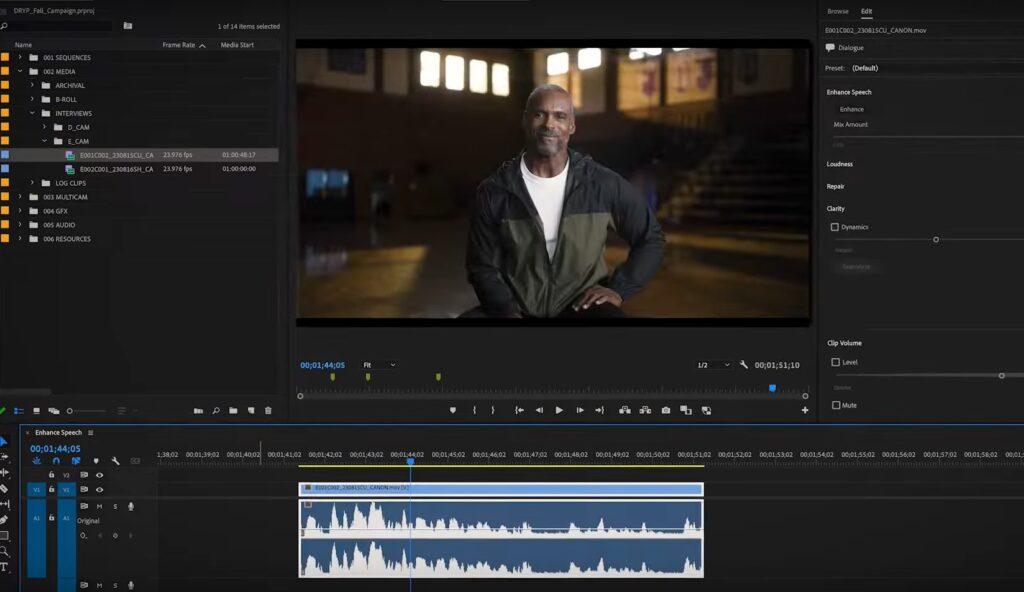
Task: Toggle the Snap magnet icon above the timeline
Action: click(56, 460)
